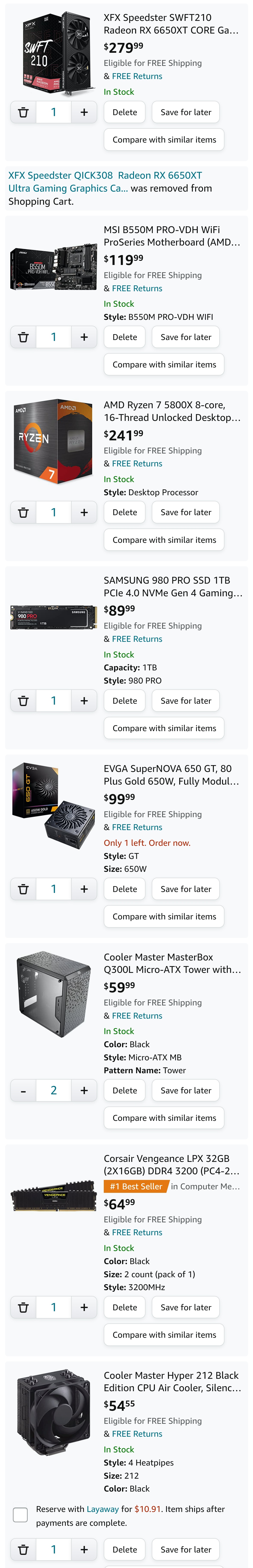253x1568 pixels.
Task: Click trash icon for Samsung 980 PRO SSD
Action: pyautogui.click(x=23, y=701)
